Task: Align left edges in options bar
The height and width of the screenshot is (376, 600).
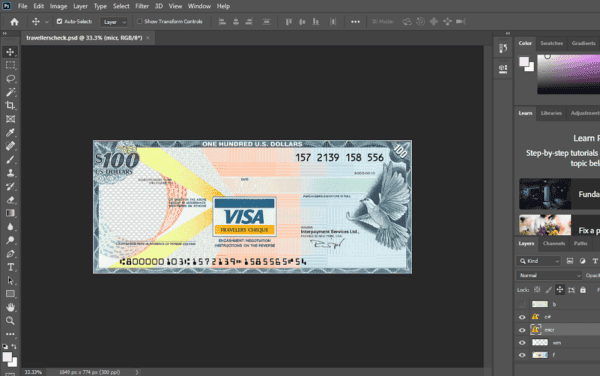Action: [x=222, y=22]
